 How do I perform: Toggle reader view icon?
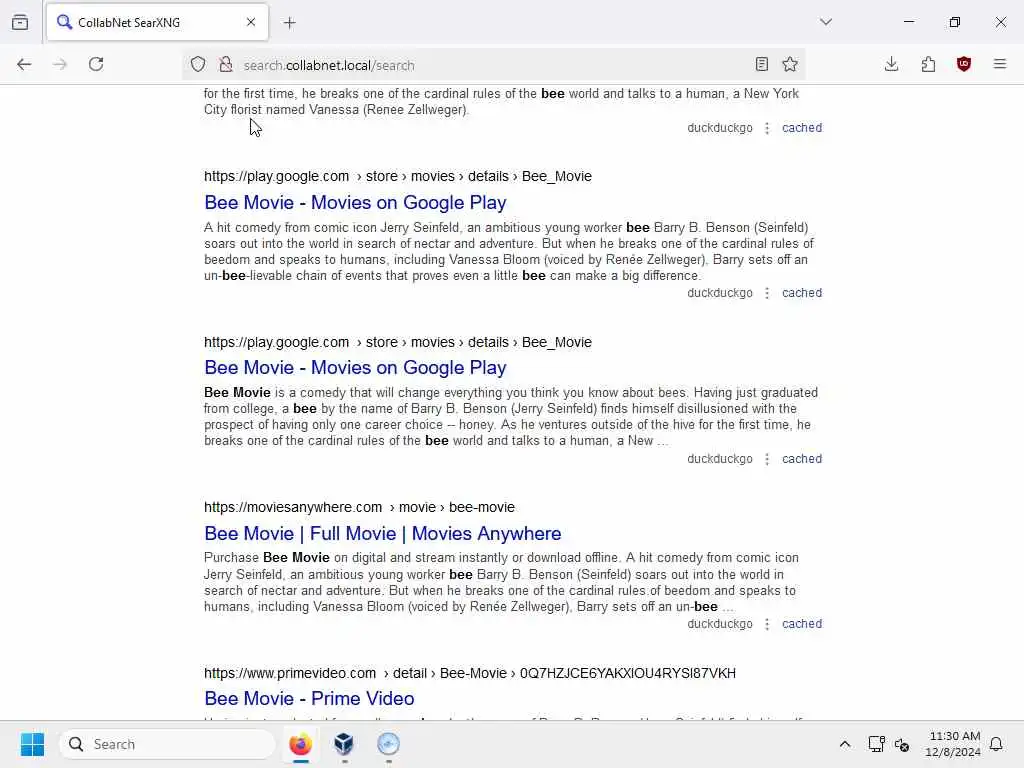[761, 64]
